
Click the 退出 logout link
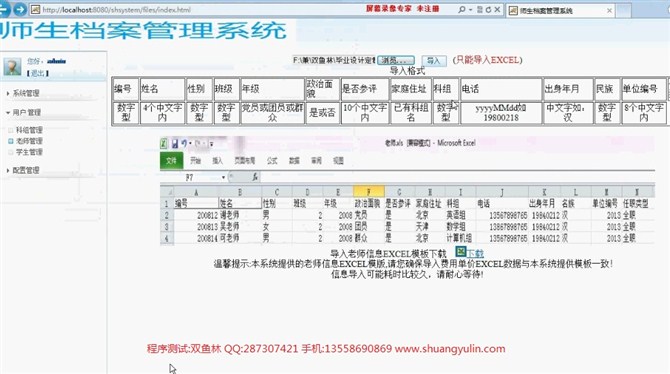38,74
